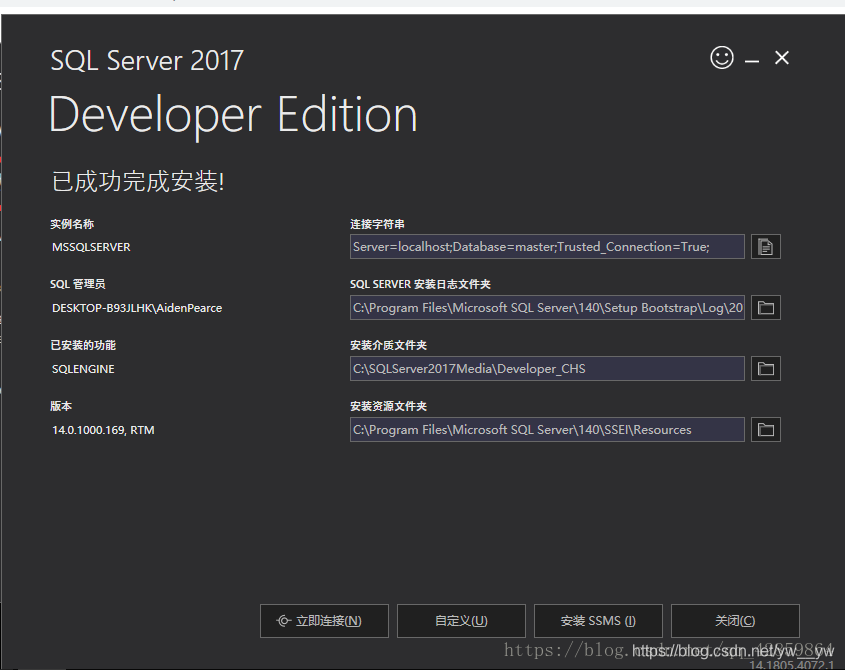Open the SQL Server install log folder icon
Viewport: 845px width, 670px height.
(765, 308)
